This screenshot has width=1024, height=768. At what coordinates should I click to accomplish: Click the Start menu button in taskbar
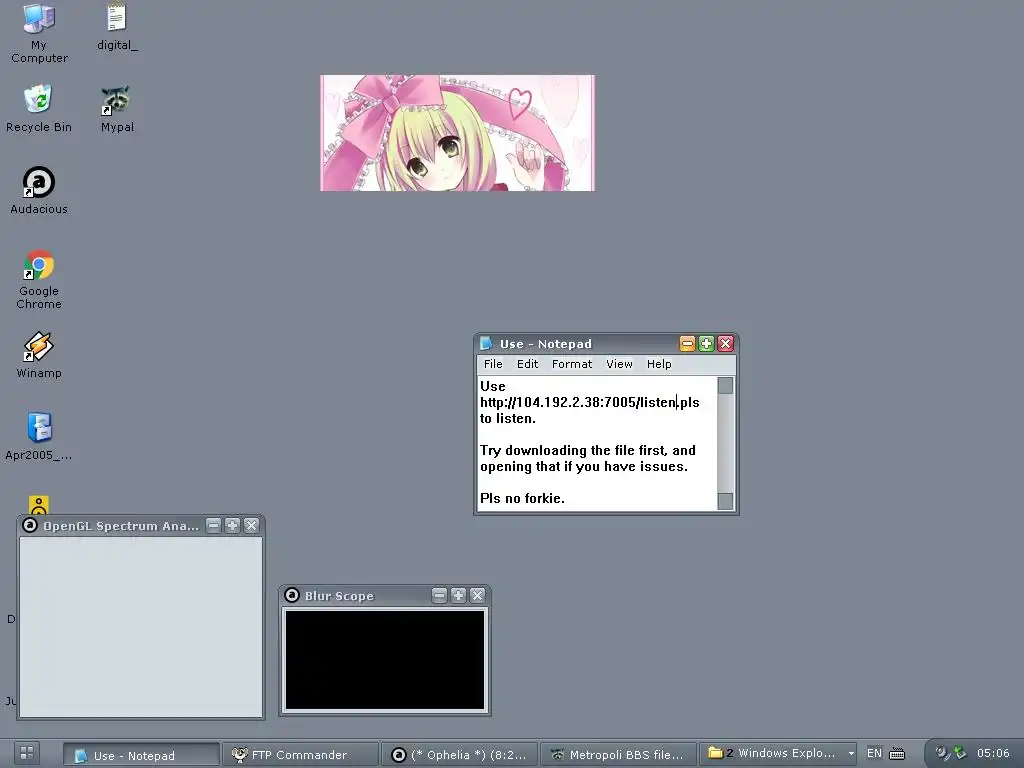(27, 753)
